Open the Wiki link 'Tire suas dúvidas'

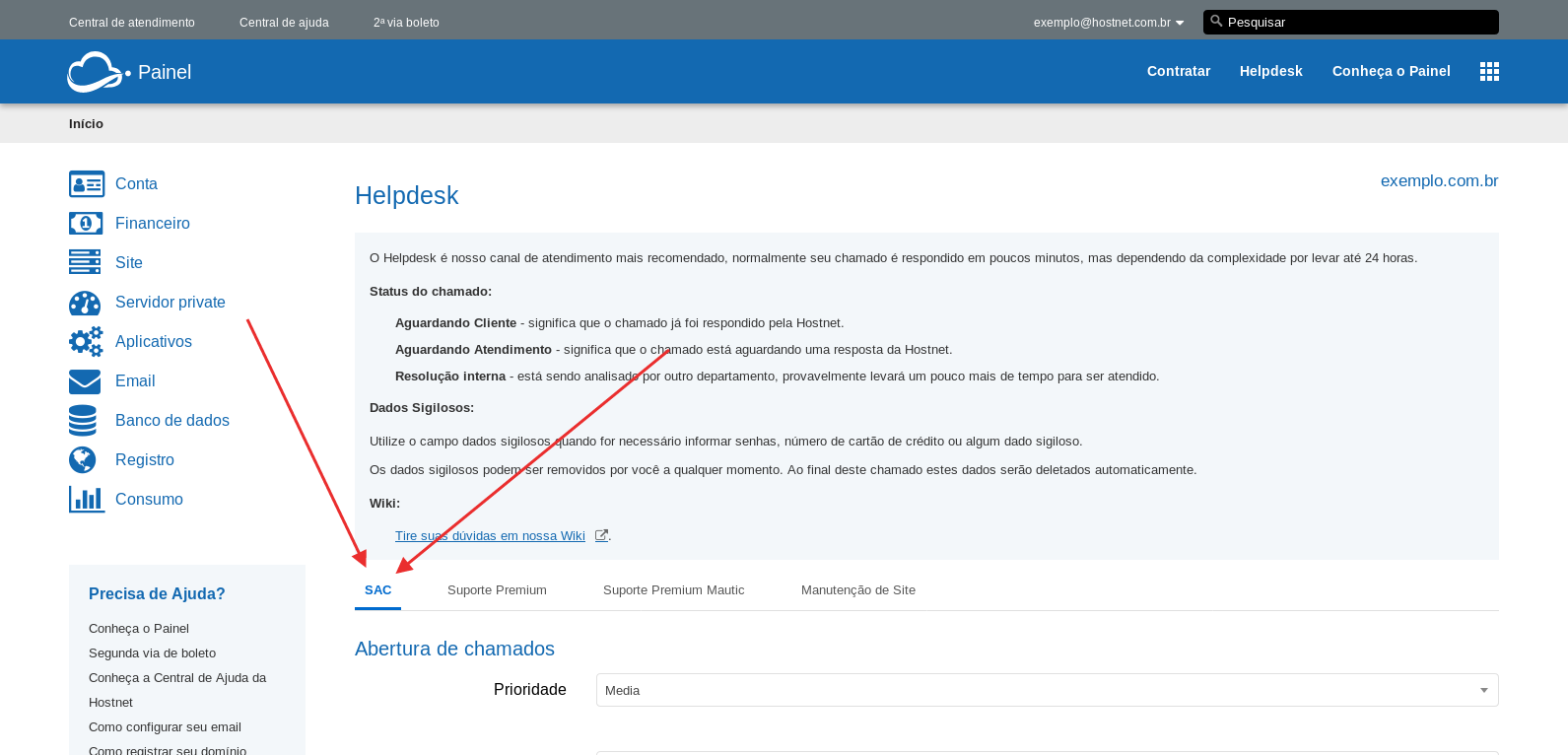coord(490,536)
